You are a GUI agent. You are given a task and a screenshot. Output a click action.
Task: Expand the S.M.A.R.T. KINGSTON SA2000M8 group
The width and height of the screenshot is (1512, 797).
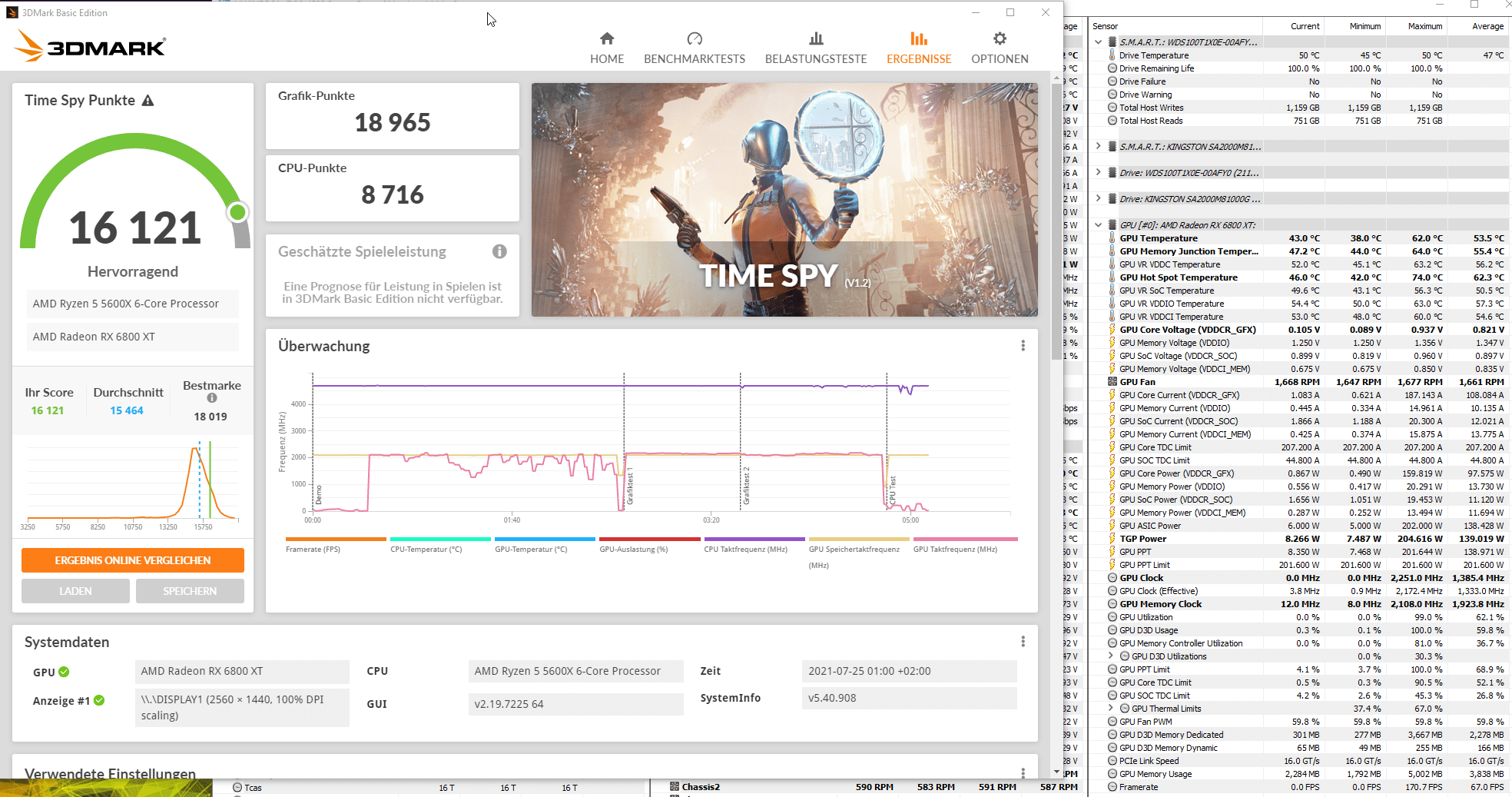[x=1098, y=146]
